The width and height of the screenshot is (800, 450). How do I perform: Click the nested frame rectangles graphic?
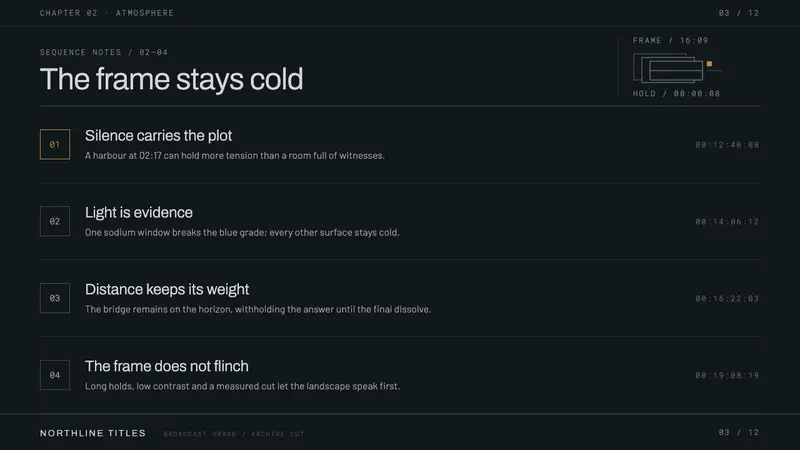[668, 68]
